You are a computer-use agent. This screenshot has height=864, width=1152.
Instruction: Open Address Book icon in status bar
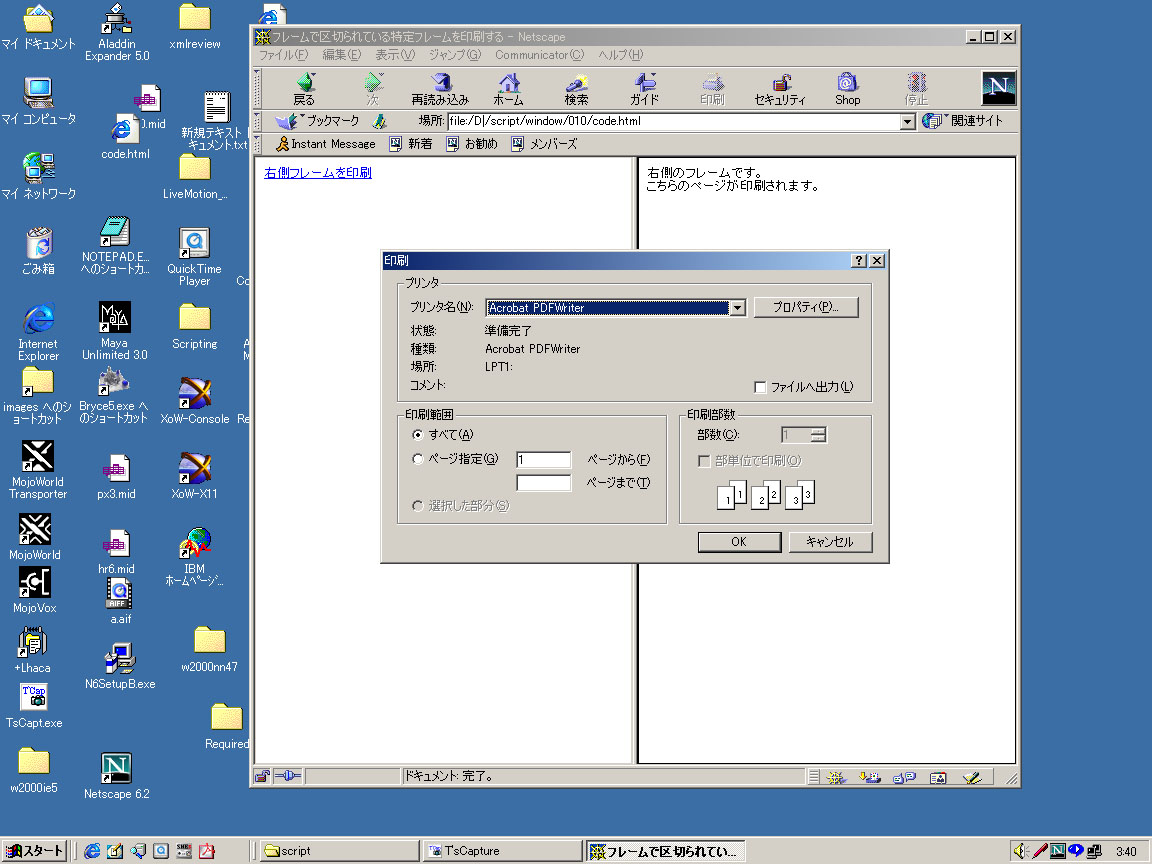click(938, 777)
